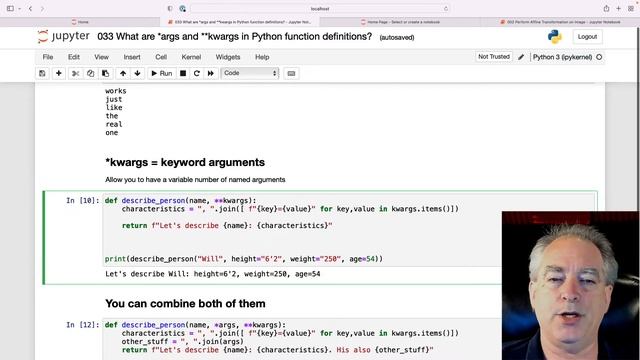Move selected cell down arrow
The width and height of the screenshot is (640, 360).
click(x=138, y=73)
